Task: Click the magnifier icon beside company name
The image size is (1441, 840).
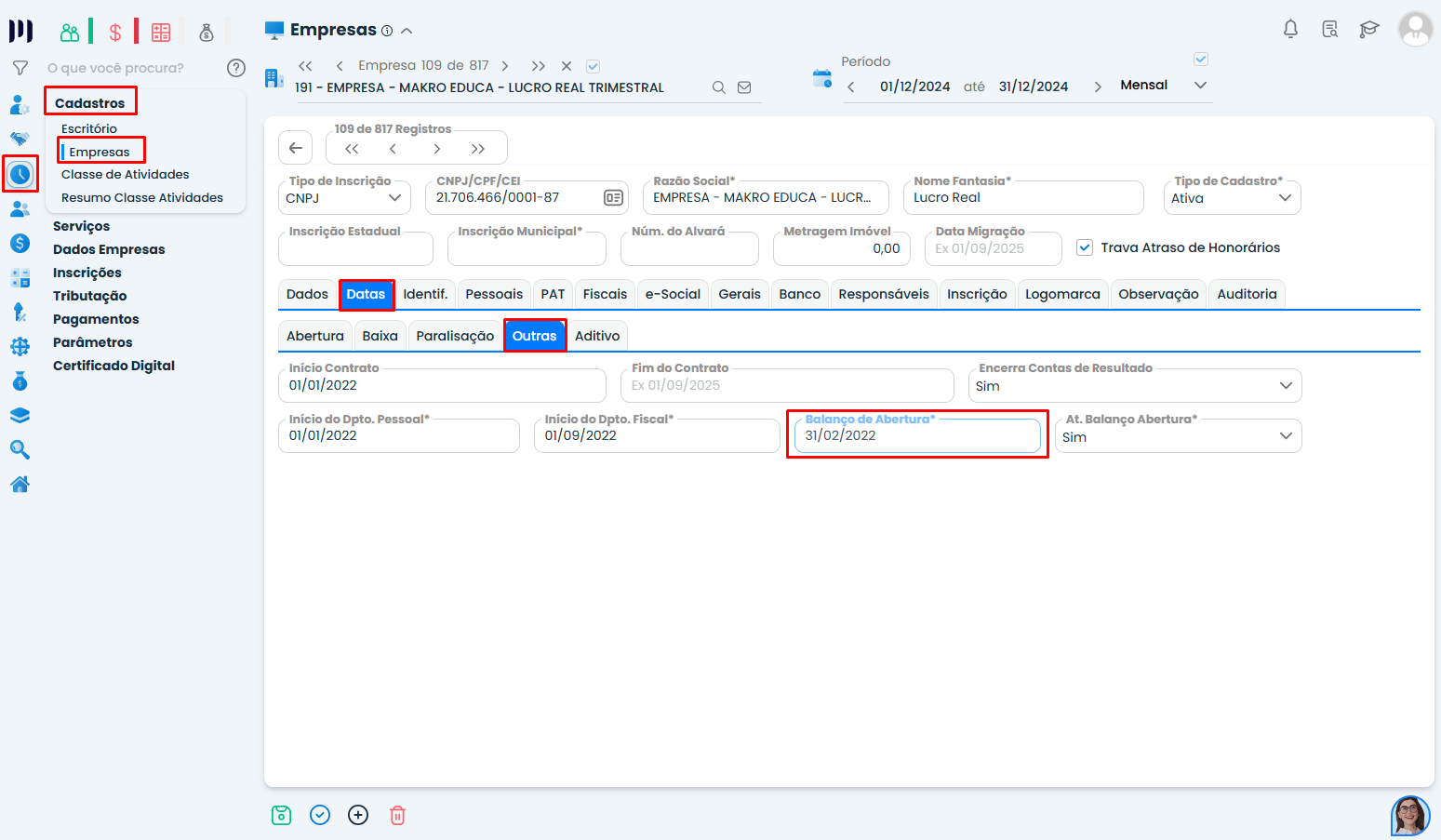Action: coord(718,87)
